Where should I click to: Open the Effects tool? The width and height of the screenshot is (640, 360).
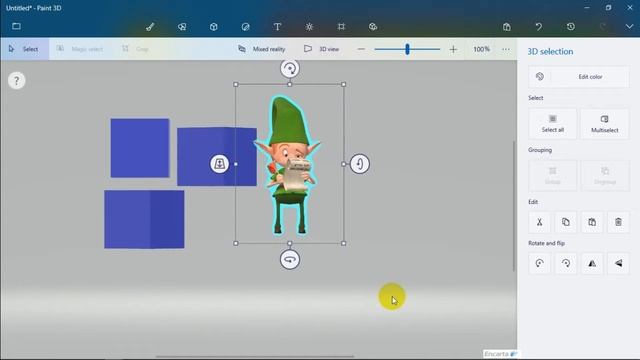click(309, 27)
